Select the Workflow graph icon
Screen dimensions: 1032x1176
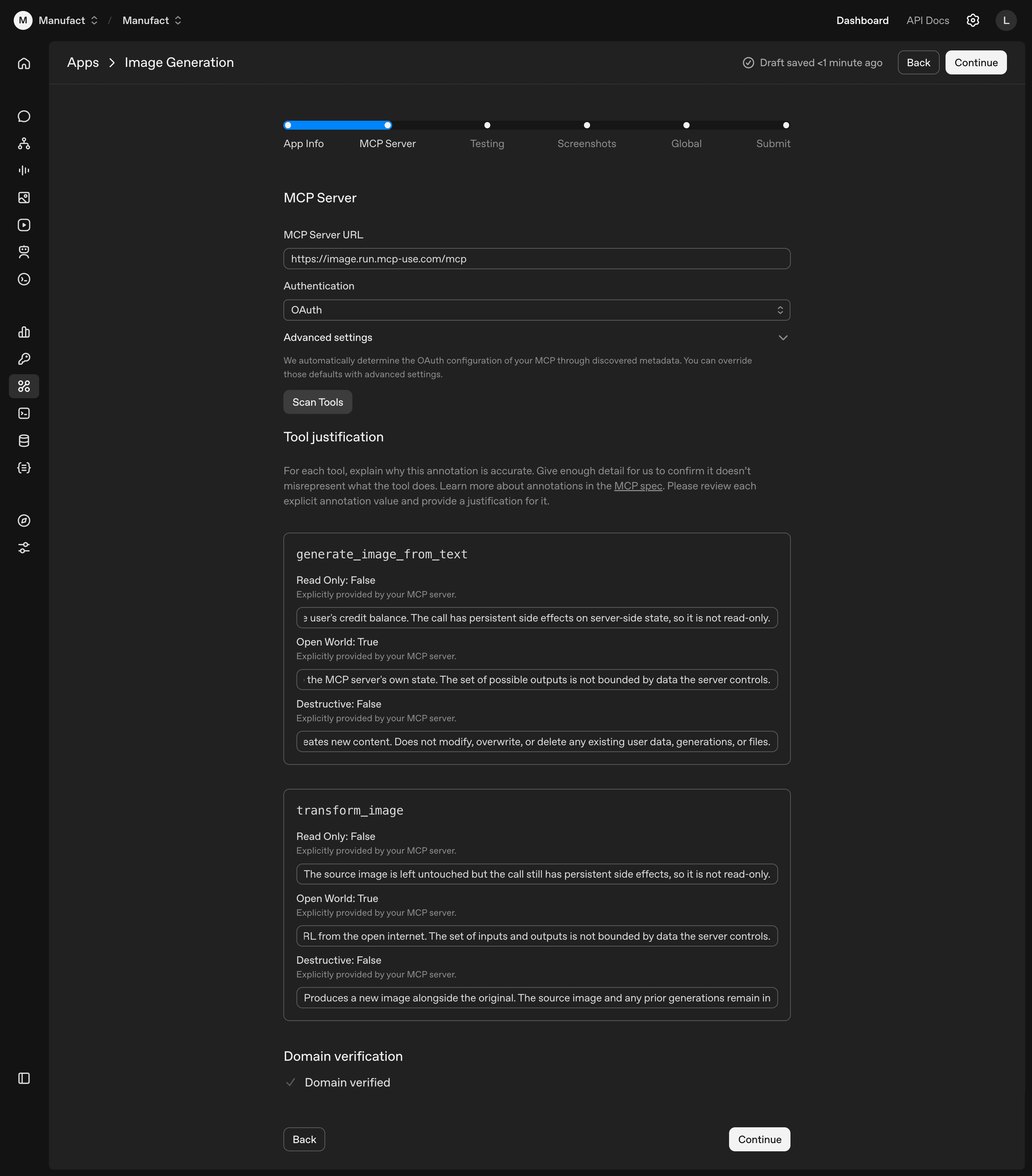tap(24, 144)
